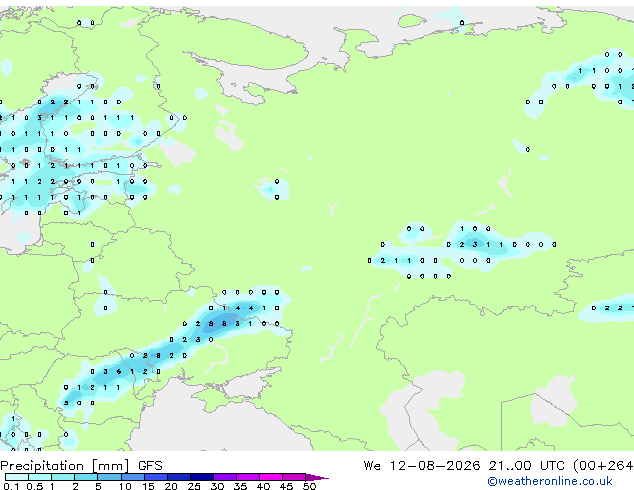Image resolution: width=634 pixels, height=490 pixels.
Task: Click the legend scale label '50'
Action: pos(310,486)
